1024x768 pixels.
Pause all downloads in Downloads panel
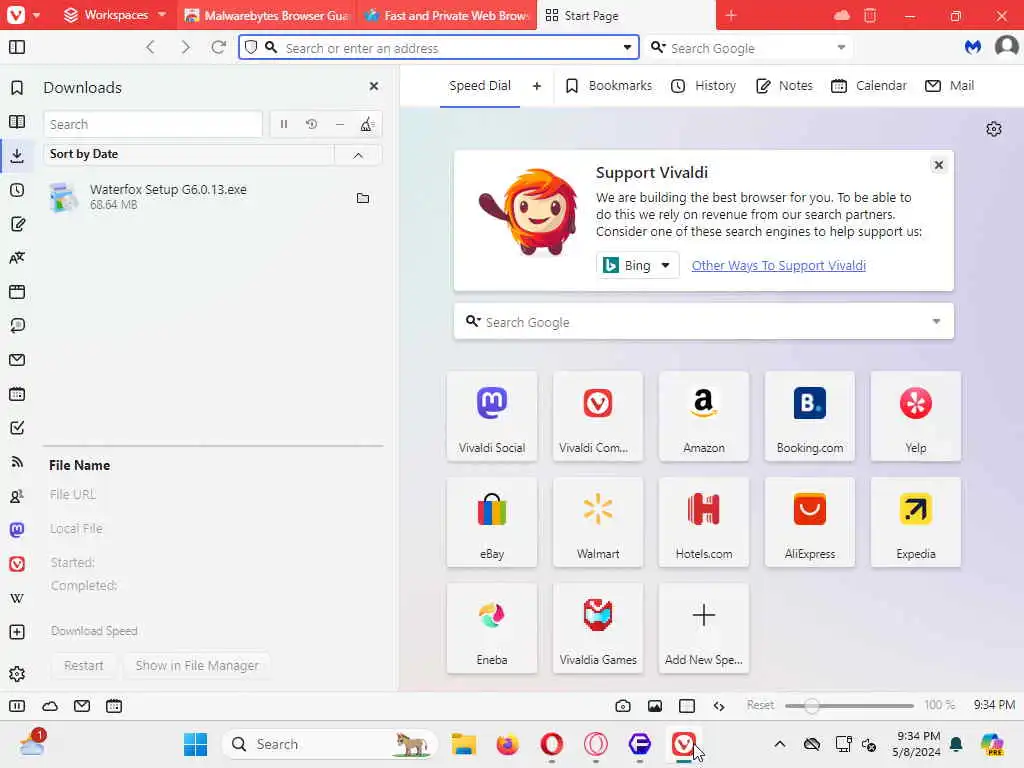(283, 124)
